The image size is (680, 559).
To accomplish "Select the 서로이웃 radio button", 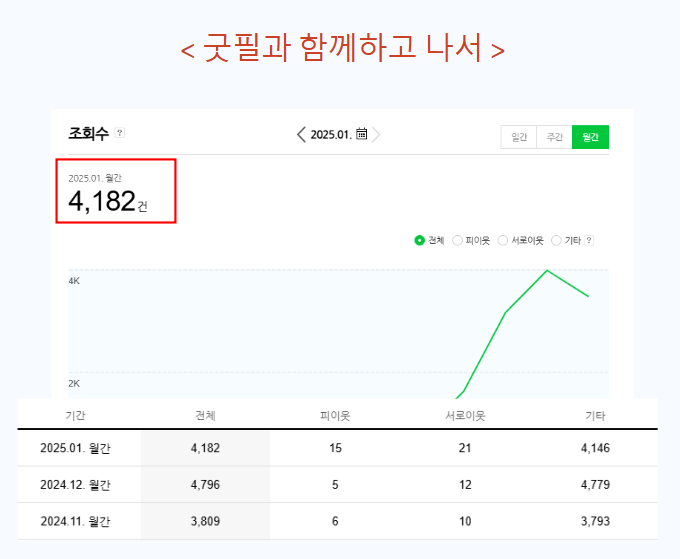I will 503,240.
